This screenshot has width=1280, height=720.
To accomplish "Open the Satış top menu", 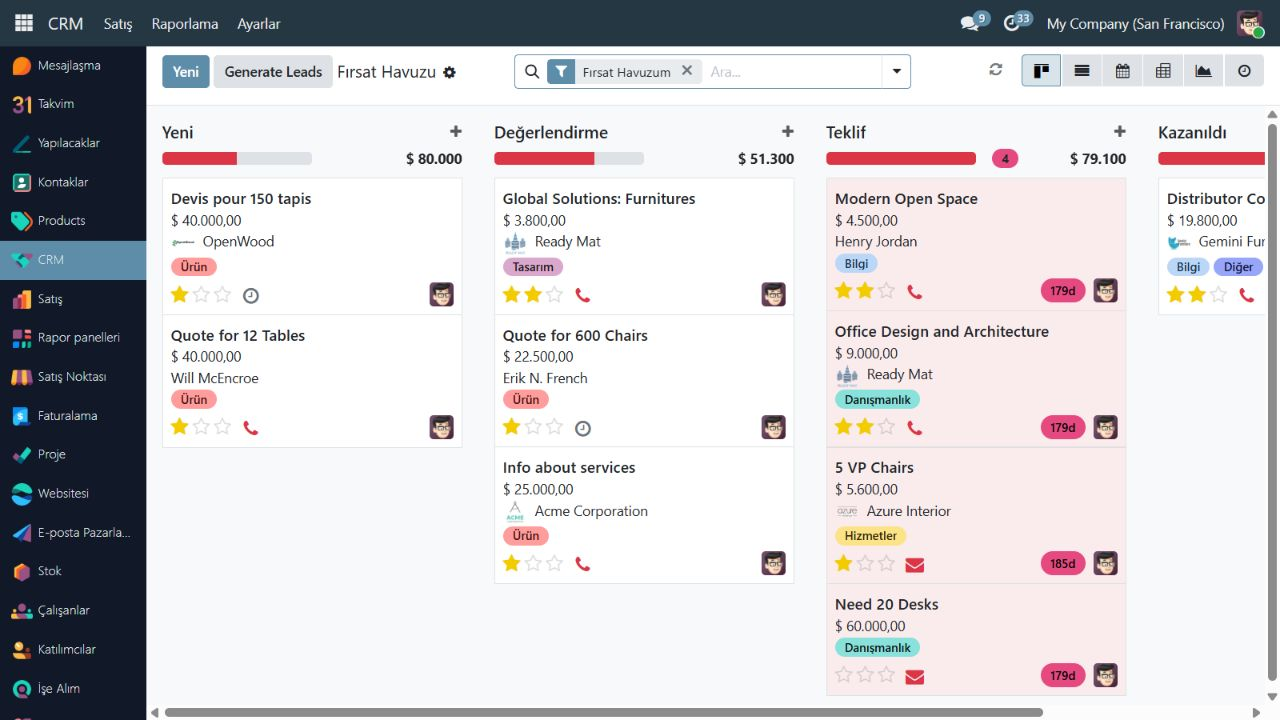I will click(118, 23).
